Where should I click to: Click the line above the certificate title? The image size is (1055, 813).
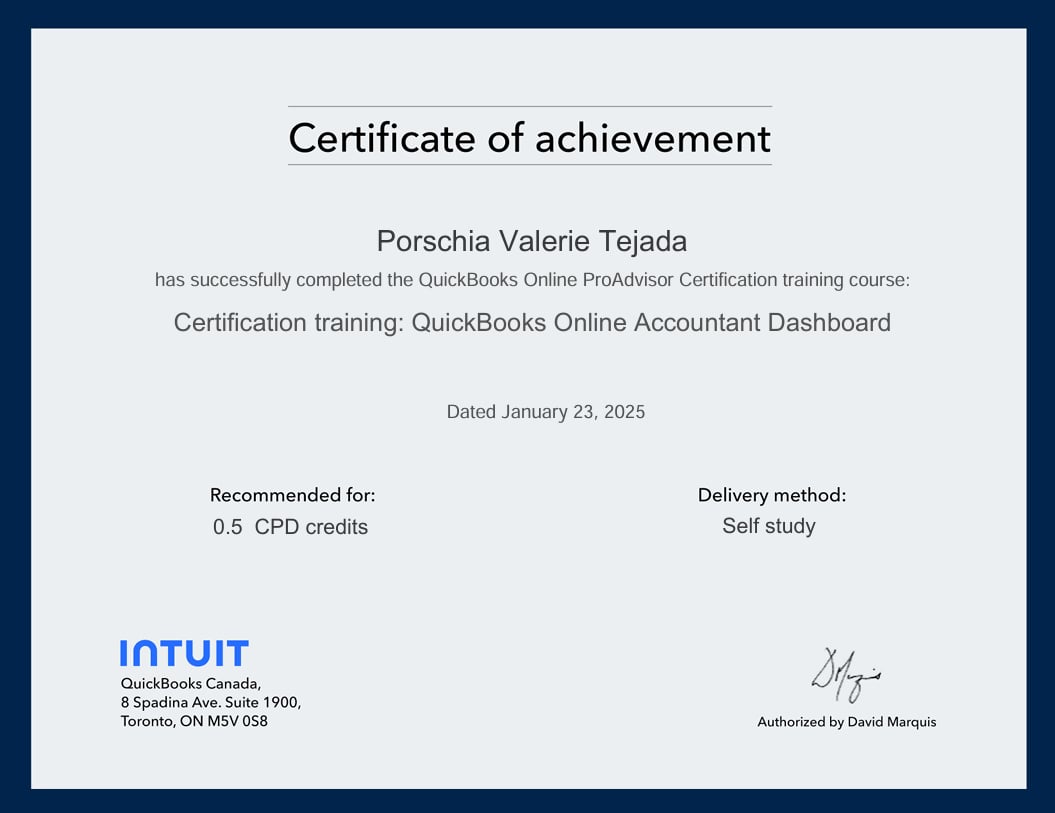pos(529,106)
